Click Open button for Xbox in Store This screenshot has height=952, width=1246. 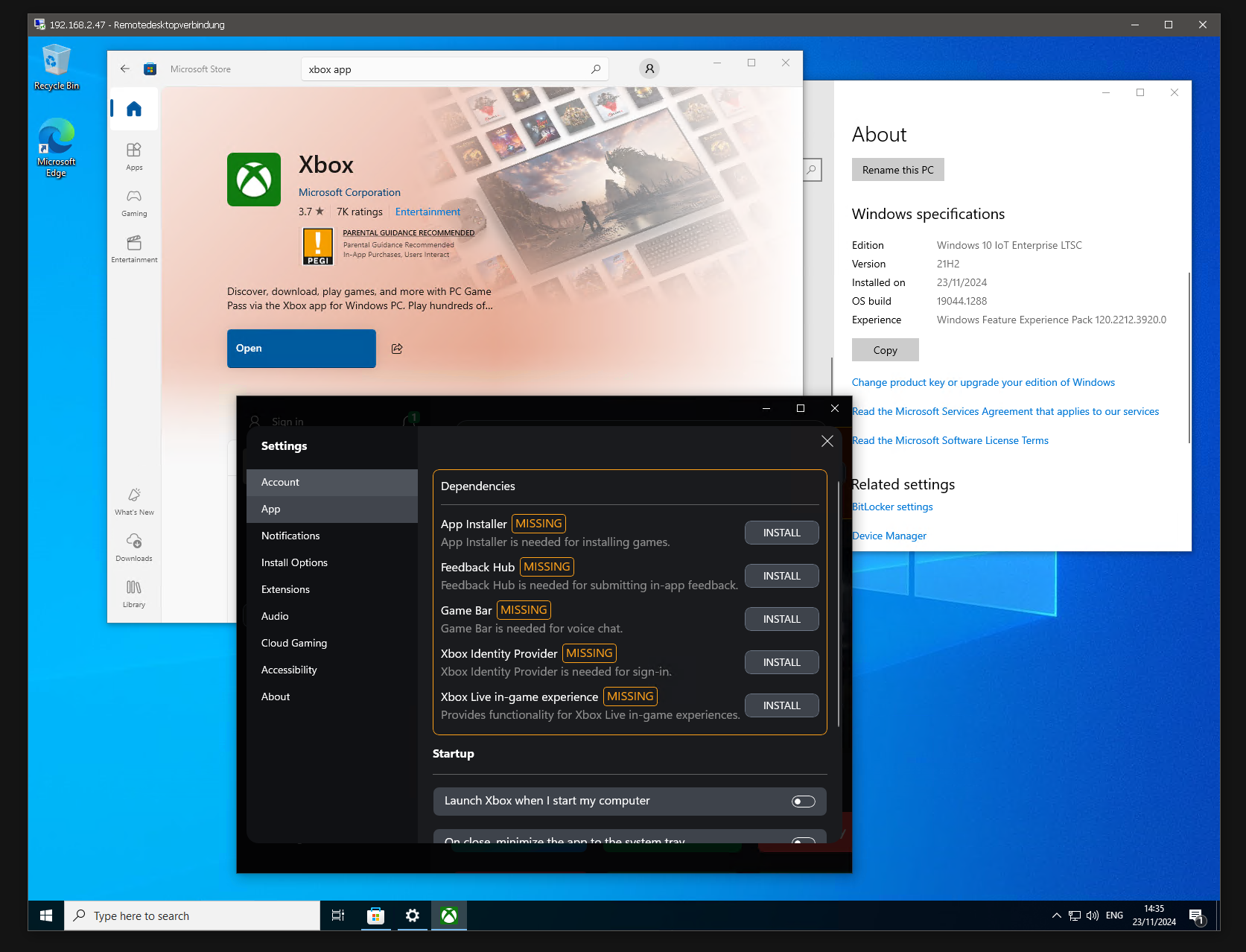click(302, 349)
